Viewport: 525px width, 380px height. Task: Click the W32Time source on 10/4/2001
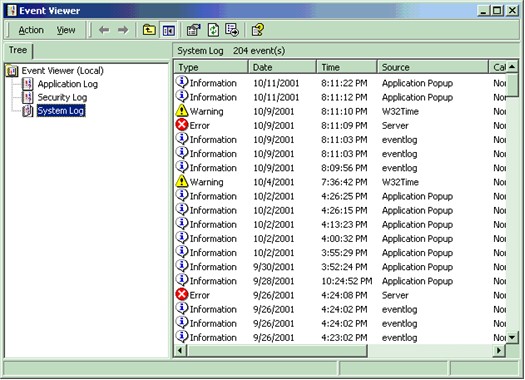[x=400, y=182]
